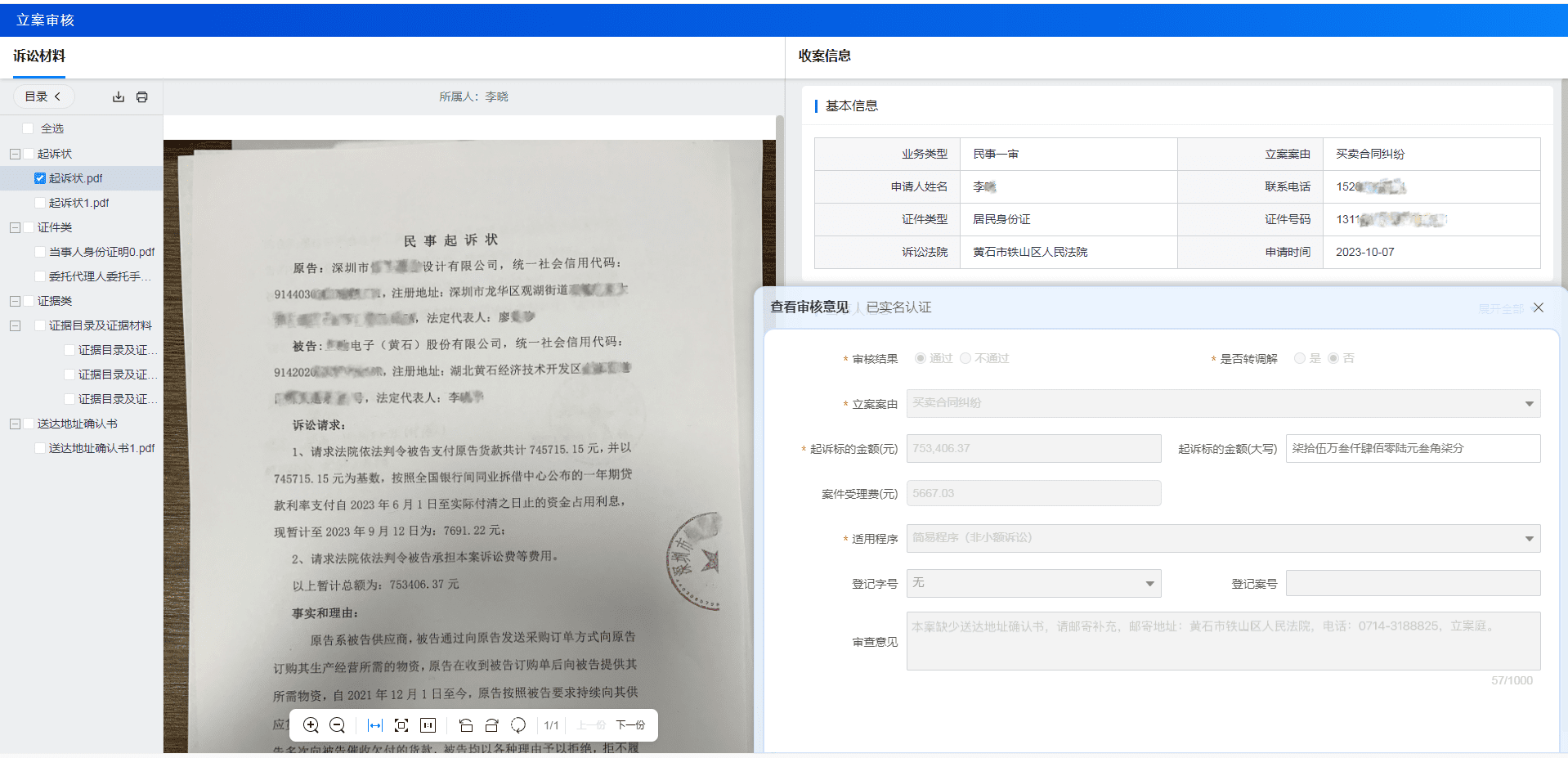
Task: Collapse the 证据目录及证据材料 subfolder
Action: point(15,325)
